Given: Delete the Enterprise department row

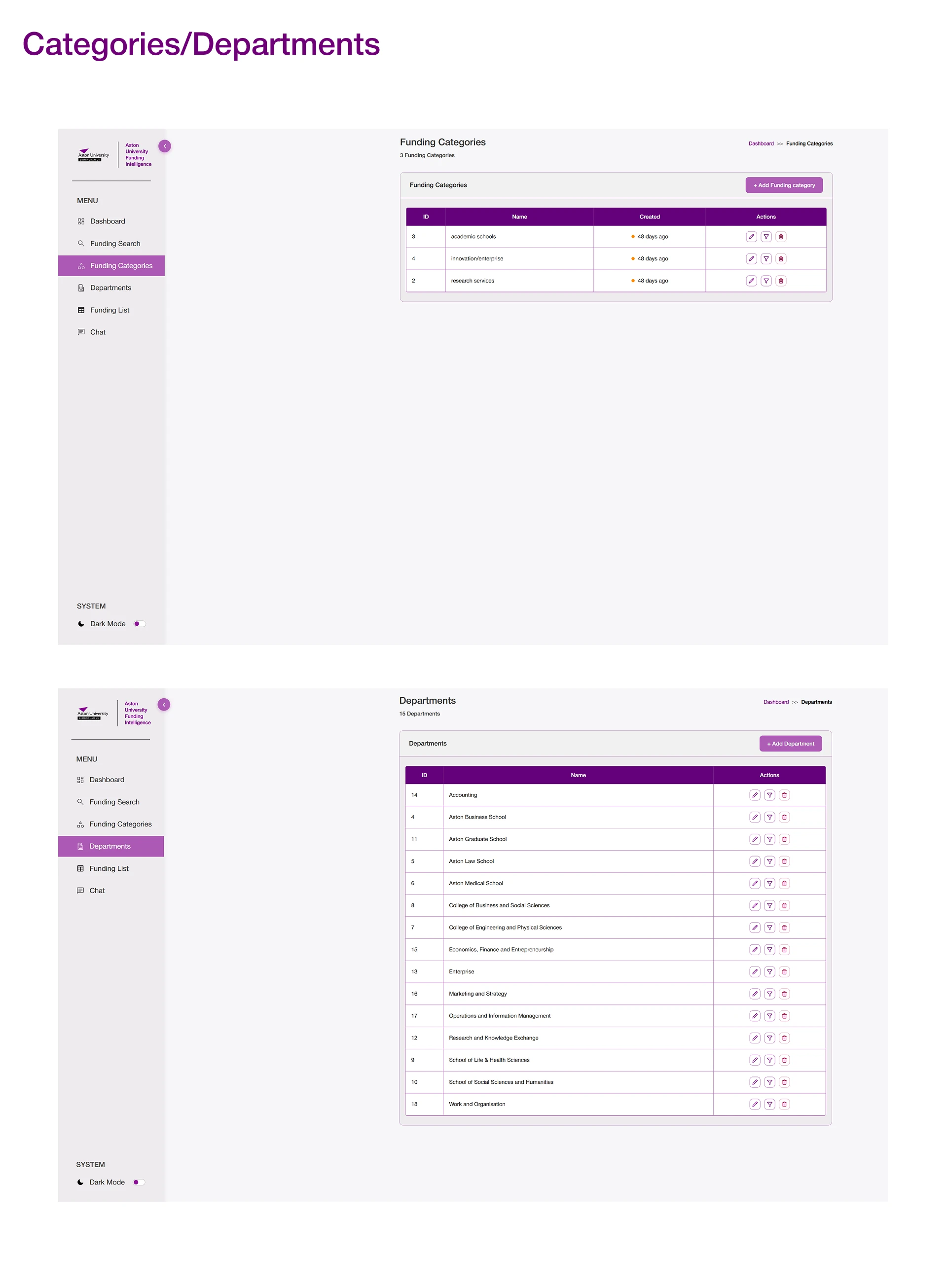Looking at the screenshot, I should point(784,972).
